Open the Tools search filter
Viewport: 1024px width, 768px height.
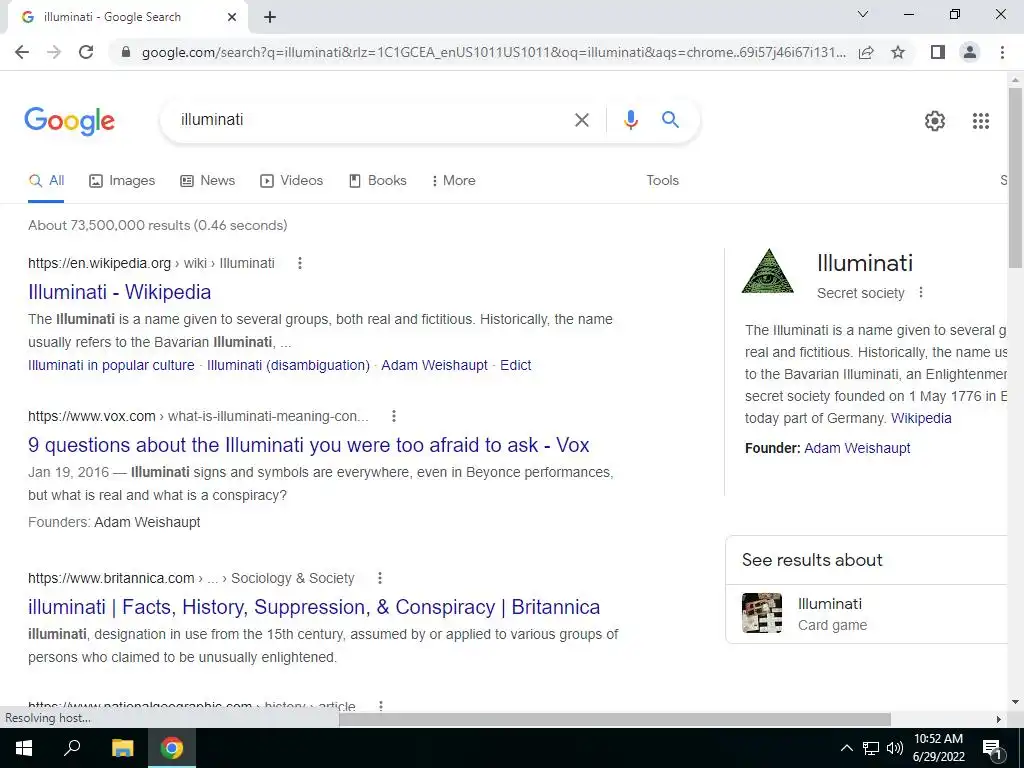662,181
